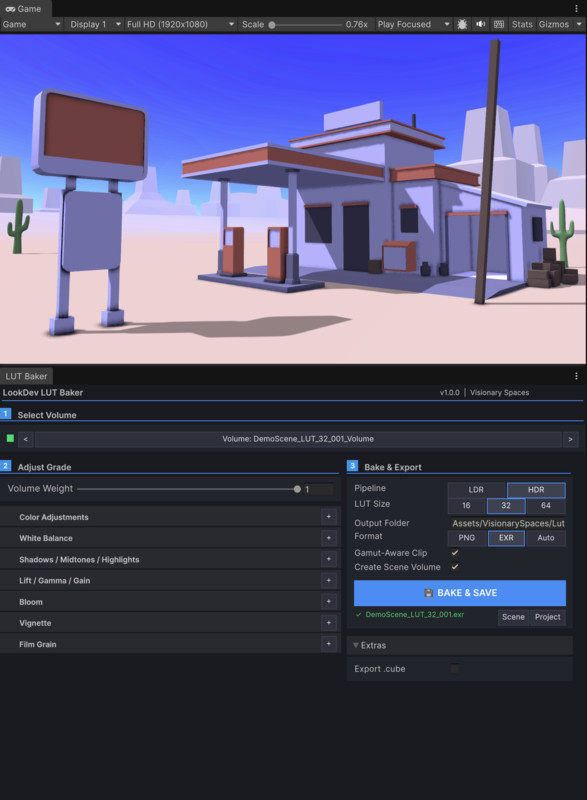
Task: Select the LUT Baker tab
Action: coord(27,376)
